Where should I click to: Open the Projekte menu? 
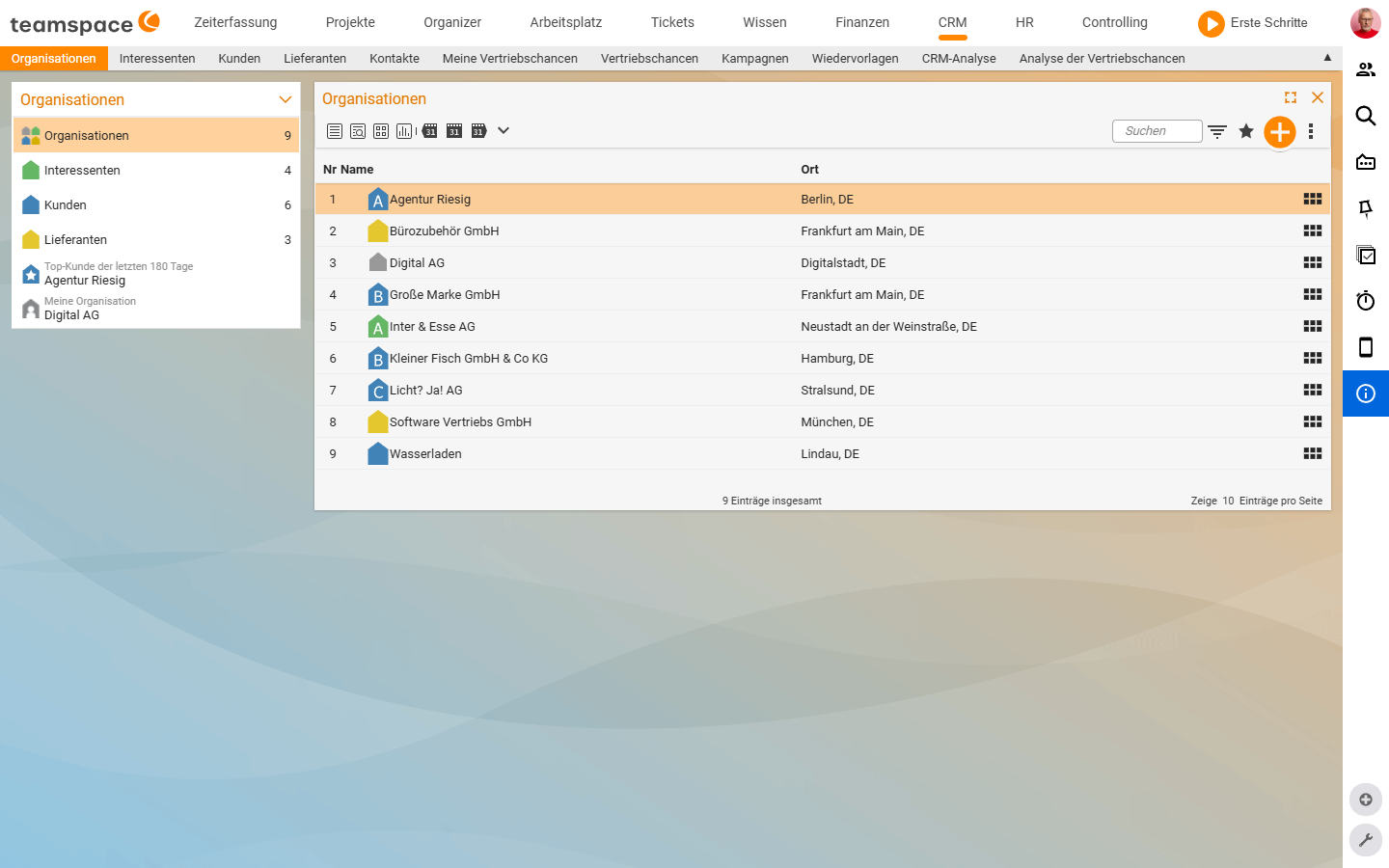pos(350,22)
